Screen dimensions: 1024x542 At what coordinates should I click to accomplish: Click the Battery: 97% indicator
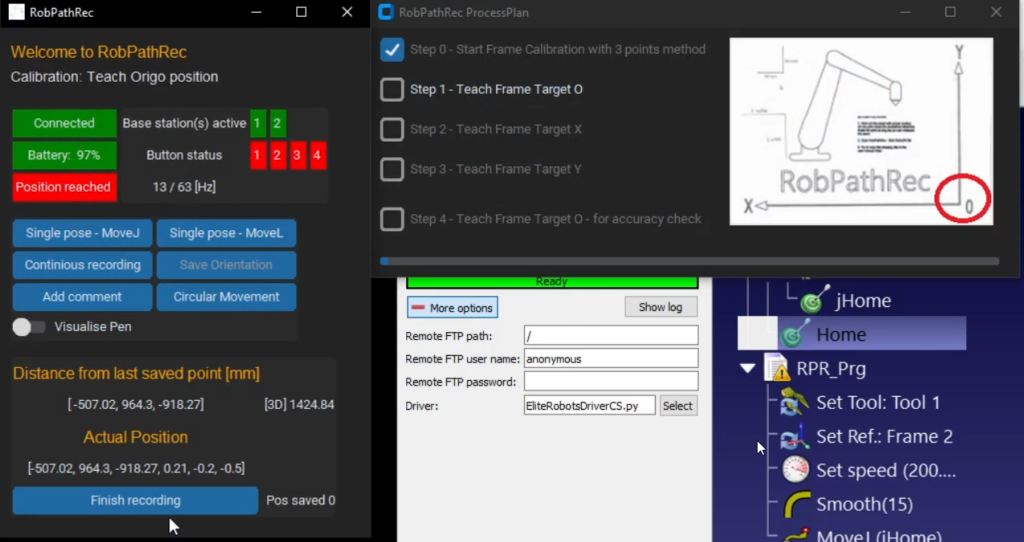point(64,155)
